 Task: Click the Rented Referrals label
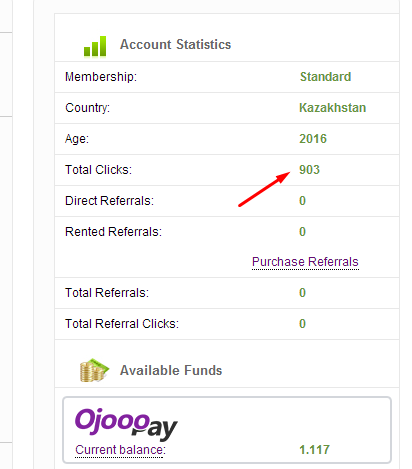pos(113,232)
